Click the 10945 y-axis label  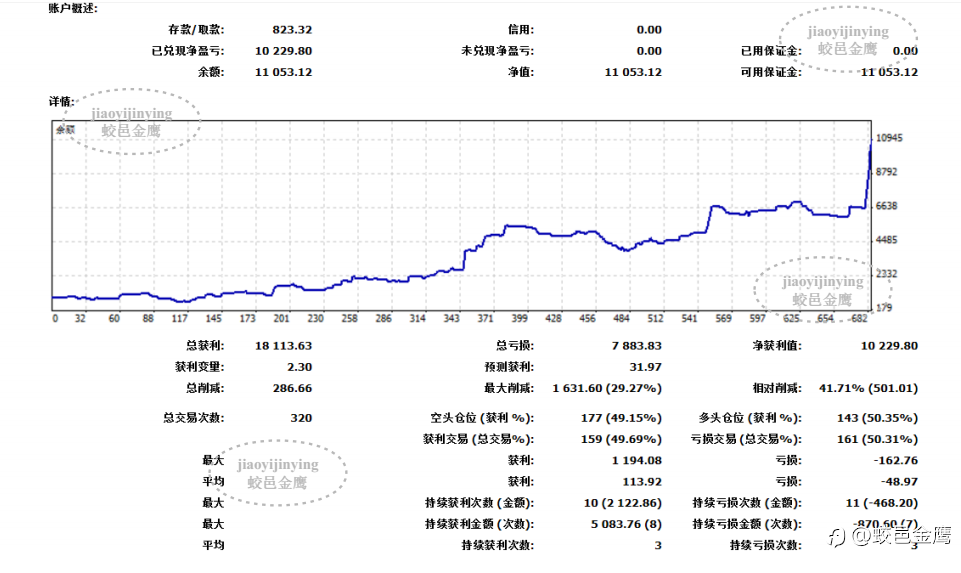coord(889,138)
